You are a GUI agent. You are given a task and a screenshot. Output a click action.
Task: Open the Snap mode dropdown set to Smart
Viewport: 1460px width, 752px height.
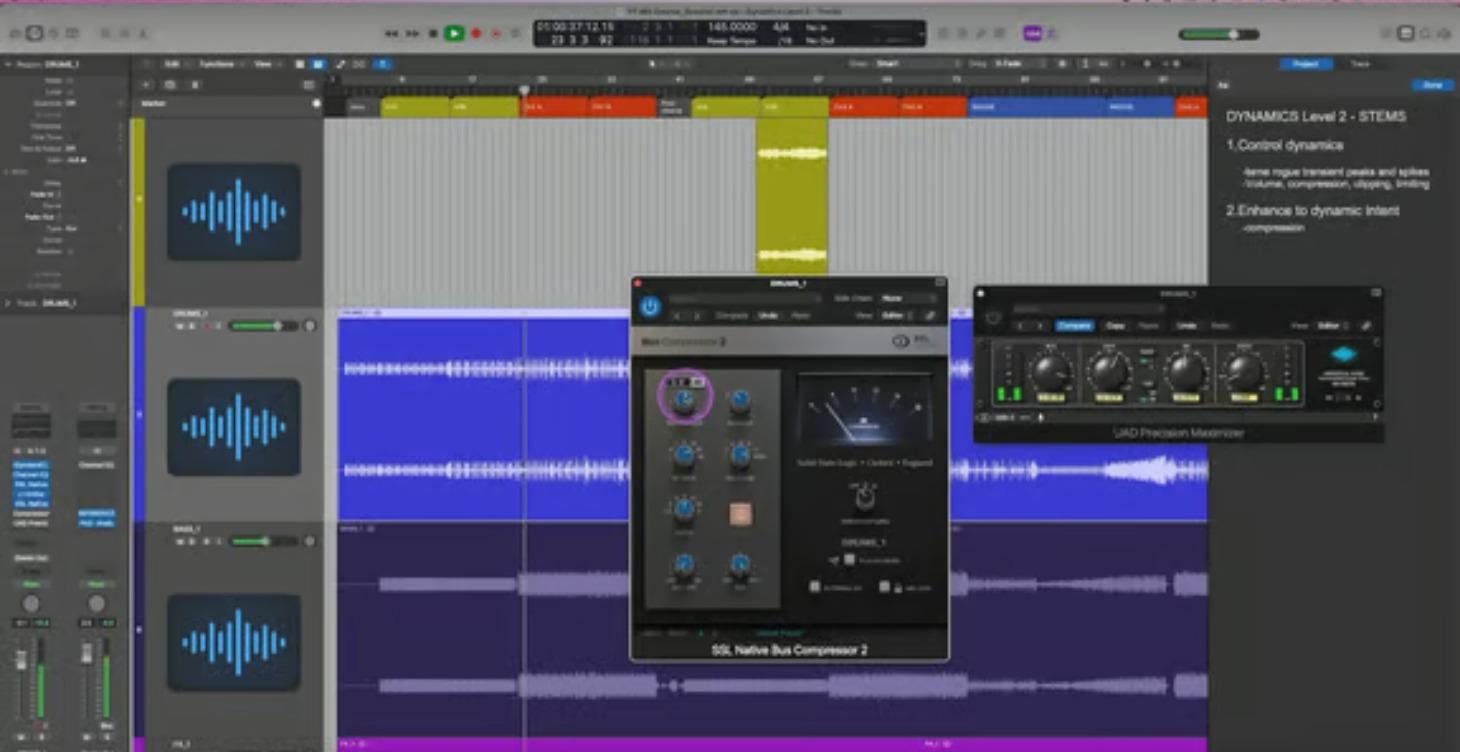(x=895, y=63)
